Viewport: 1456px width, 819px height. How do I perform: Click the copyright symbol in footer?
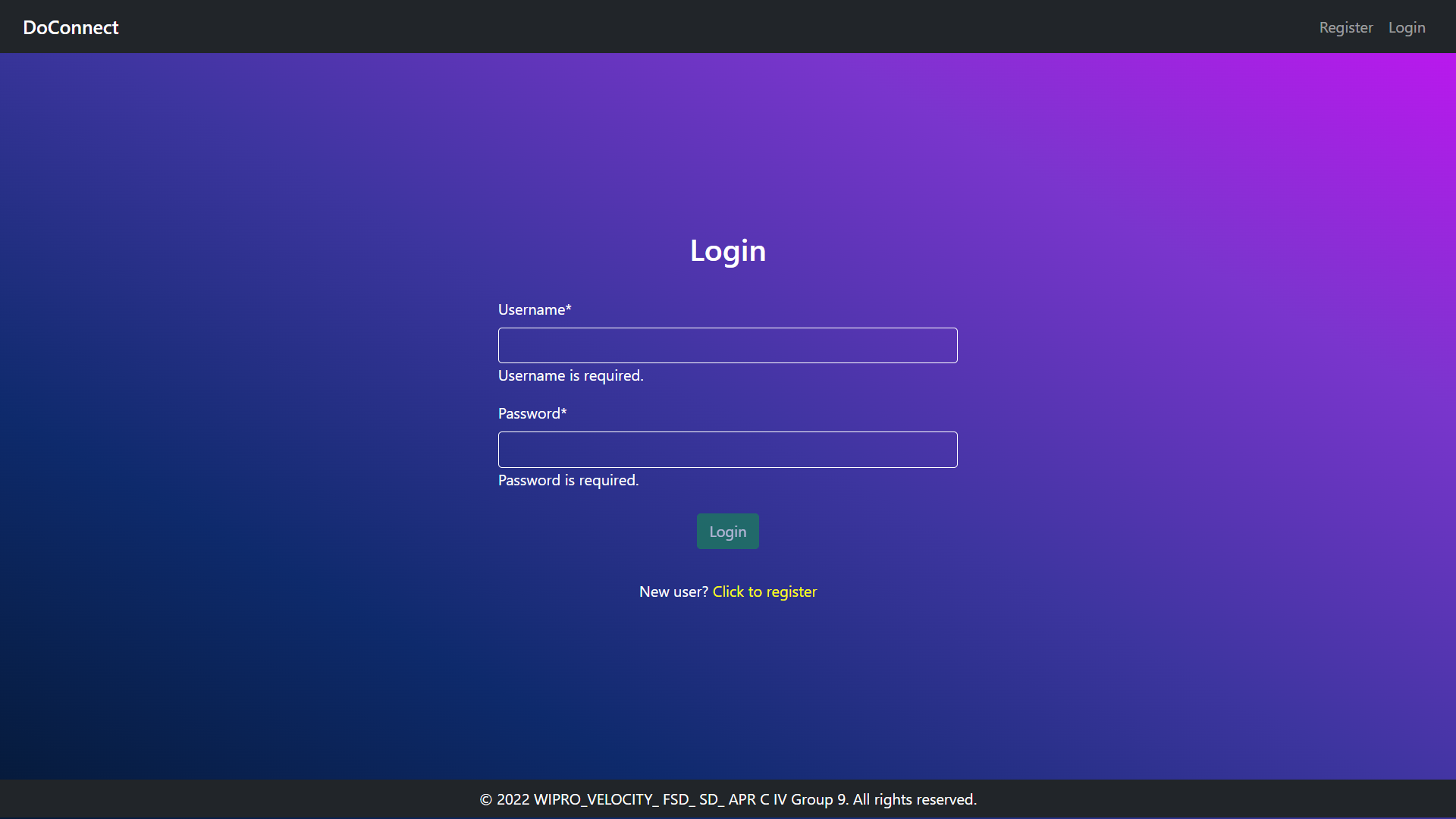[x=486, y=799]
